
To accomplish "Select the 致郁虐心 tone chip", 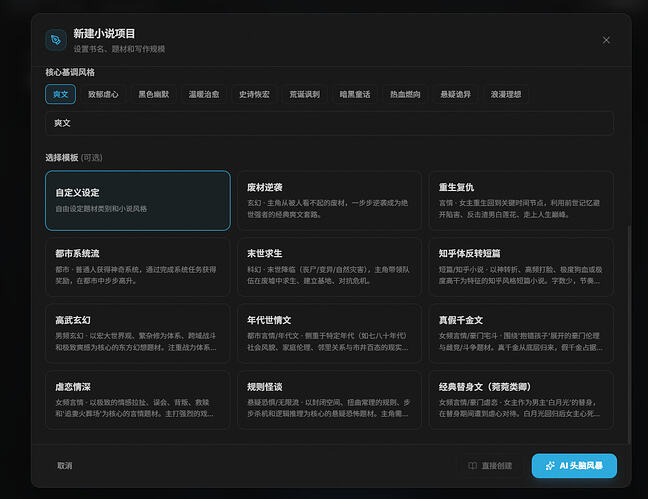I will 103,94.
